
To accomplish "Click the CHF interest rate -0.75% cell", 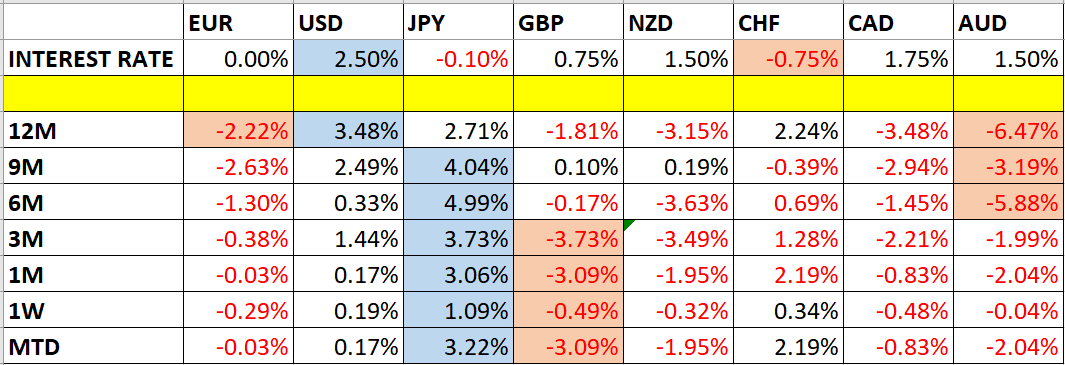I will [x=789, y=58].
